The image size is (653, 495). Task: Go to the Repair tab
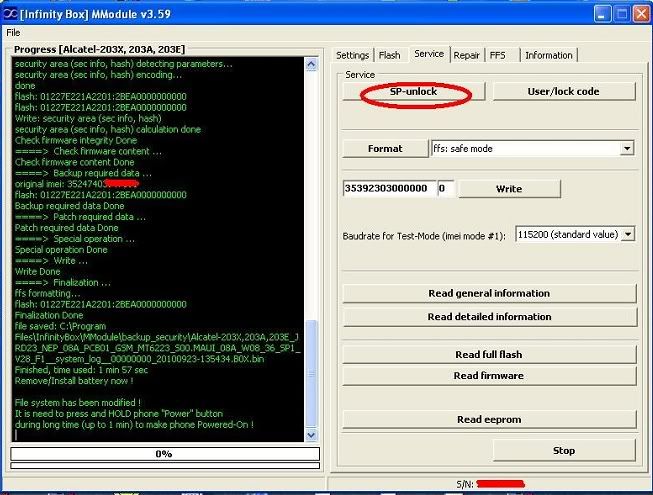click(x=466, y=55)
